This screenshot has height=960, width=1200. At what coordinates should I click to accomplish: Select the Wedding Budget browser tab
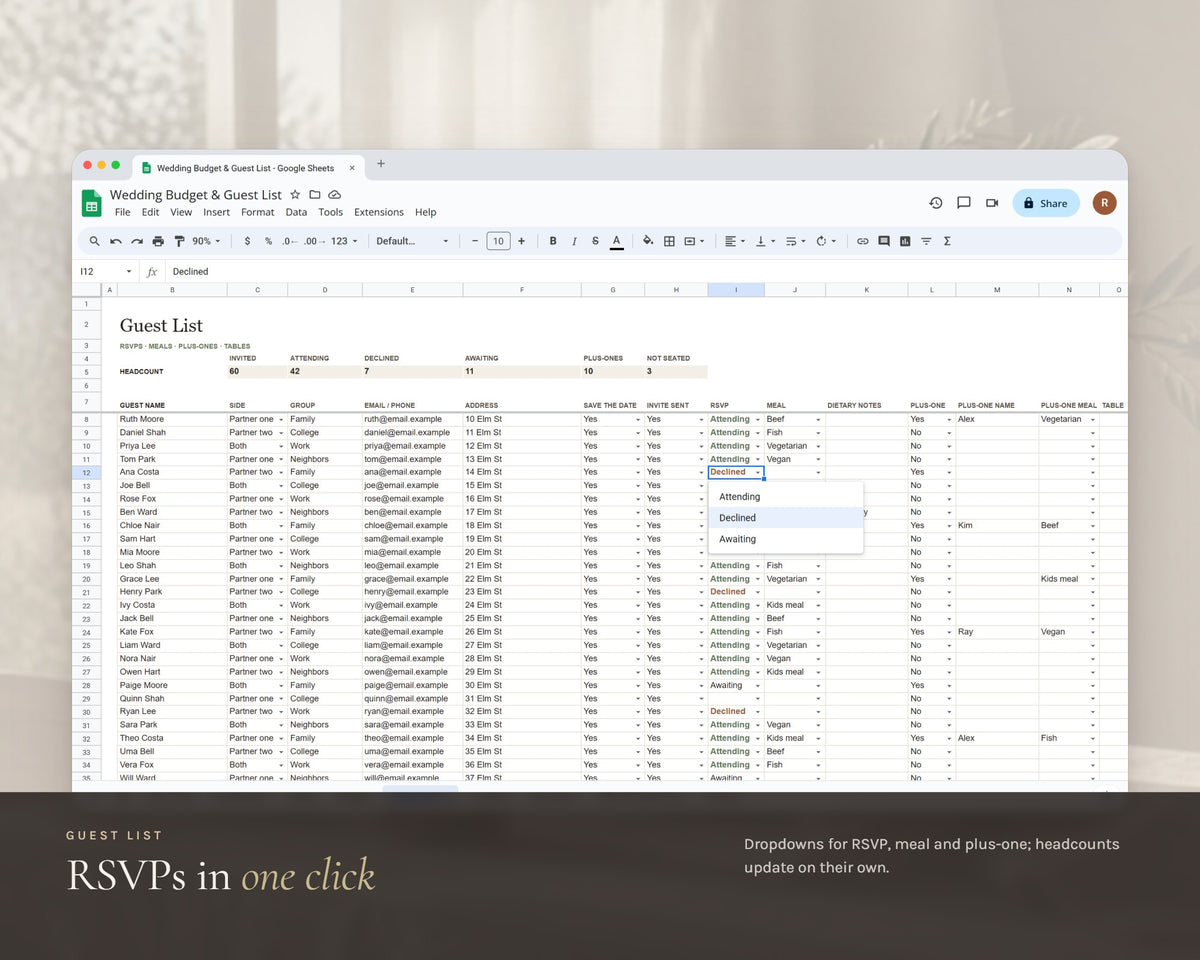247,168
